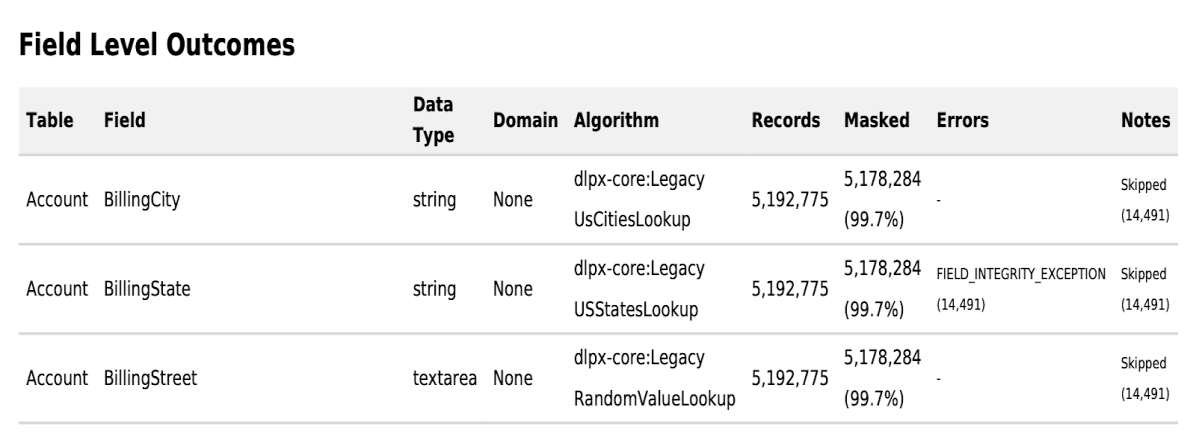Screen dimensions: 1196x433
Task: Select the Domain column header
Action: (x=525, y=121)
